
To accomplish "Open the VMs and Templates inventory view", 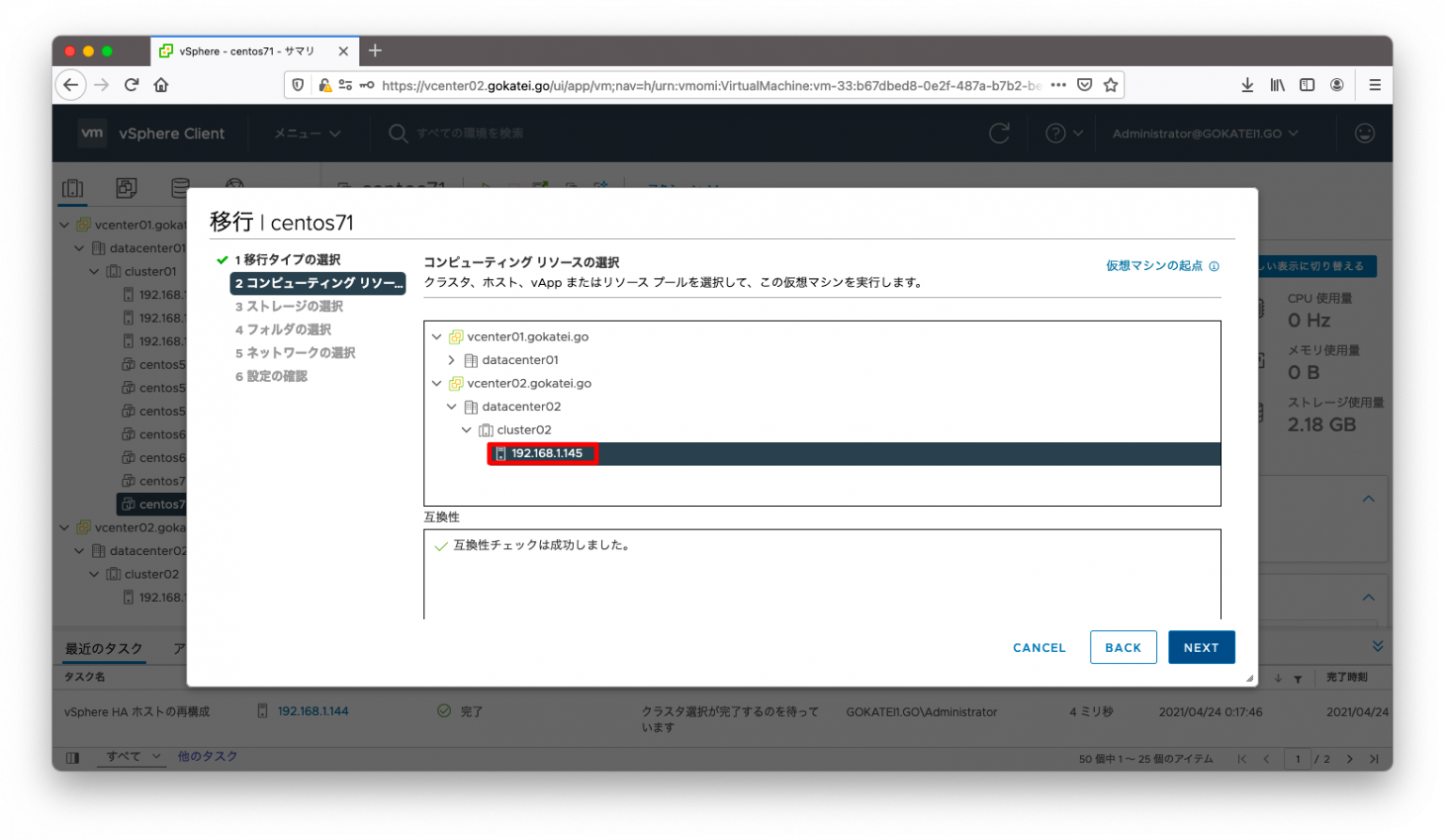I will pyautogui.click(x=126, y=187).
